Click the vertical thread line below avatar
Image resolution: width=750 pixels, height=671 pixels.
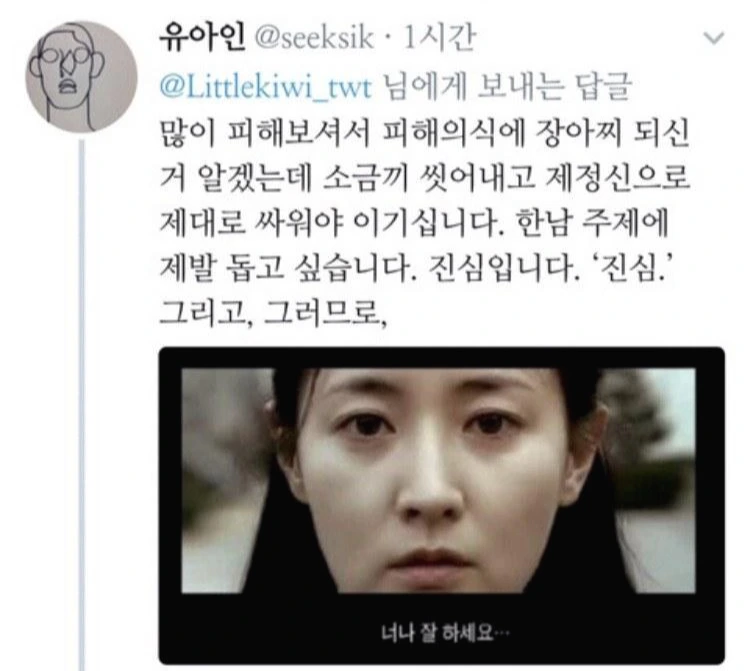point(82,404)
